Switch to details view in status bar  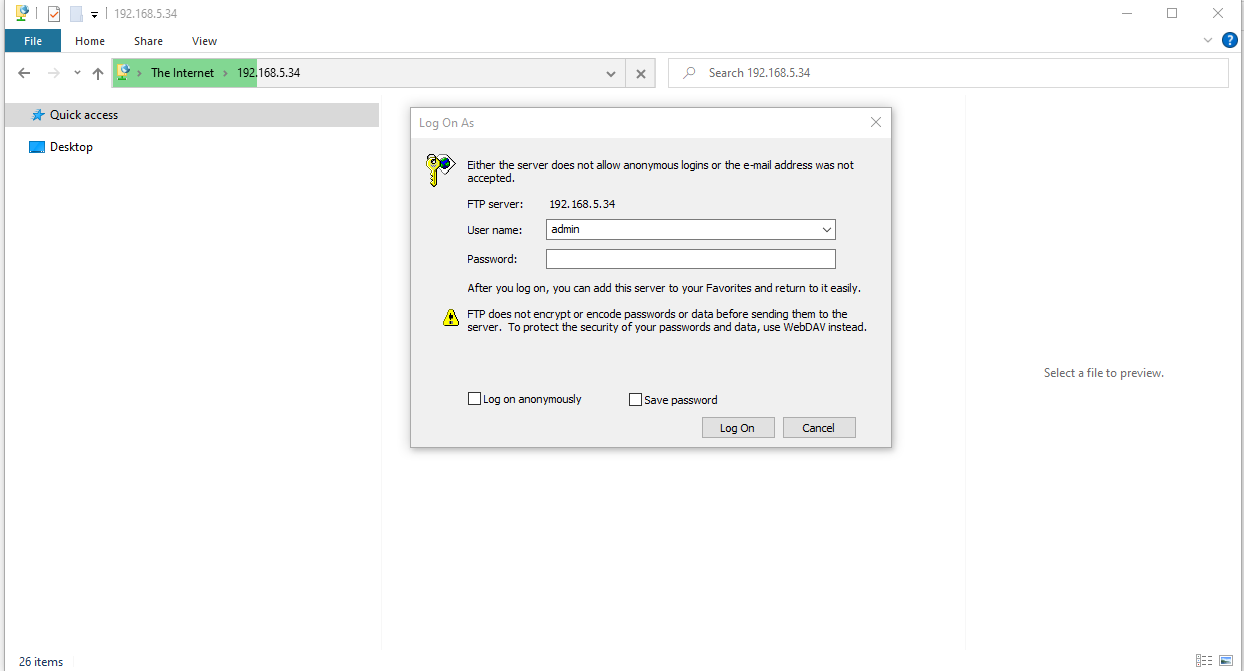coord(1204,661)
